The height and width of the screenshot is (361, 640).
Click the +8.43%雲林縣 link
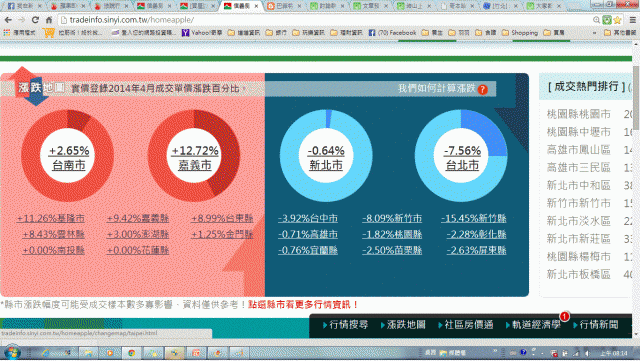[53, 234]
